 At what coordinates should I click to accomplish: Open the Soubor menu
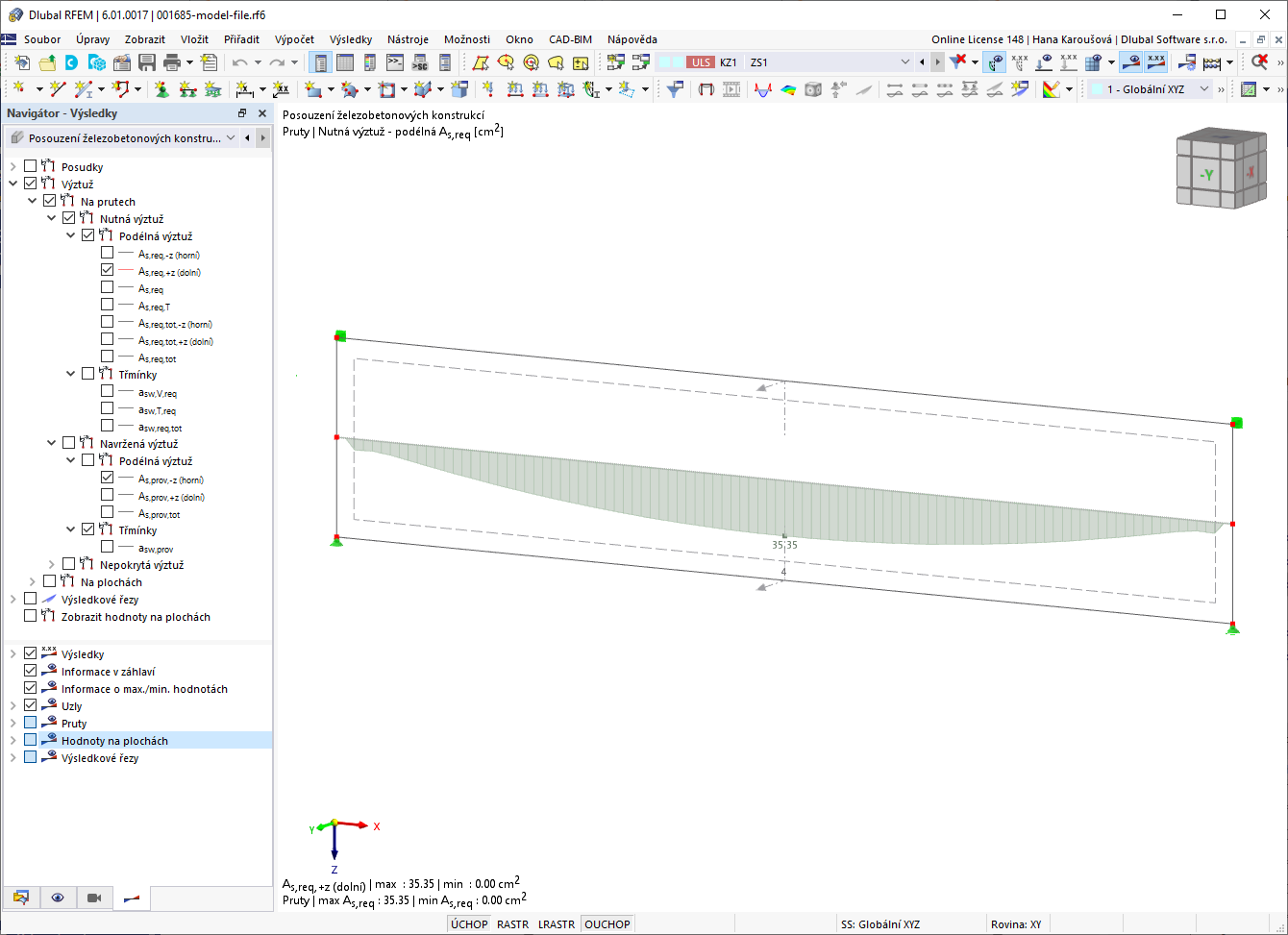point(42,39)
